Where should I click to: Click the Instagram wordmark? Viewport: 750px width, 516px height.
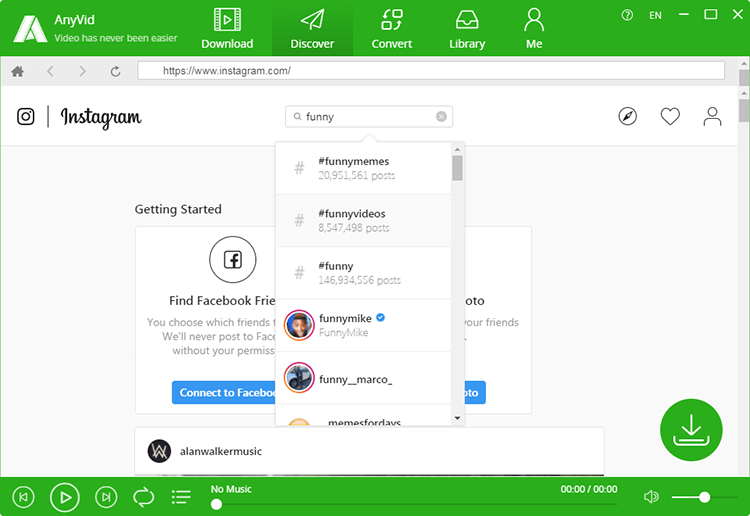pos(101,118)
